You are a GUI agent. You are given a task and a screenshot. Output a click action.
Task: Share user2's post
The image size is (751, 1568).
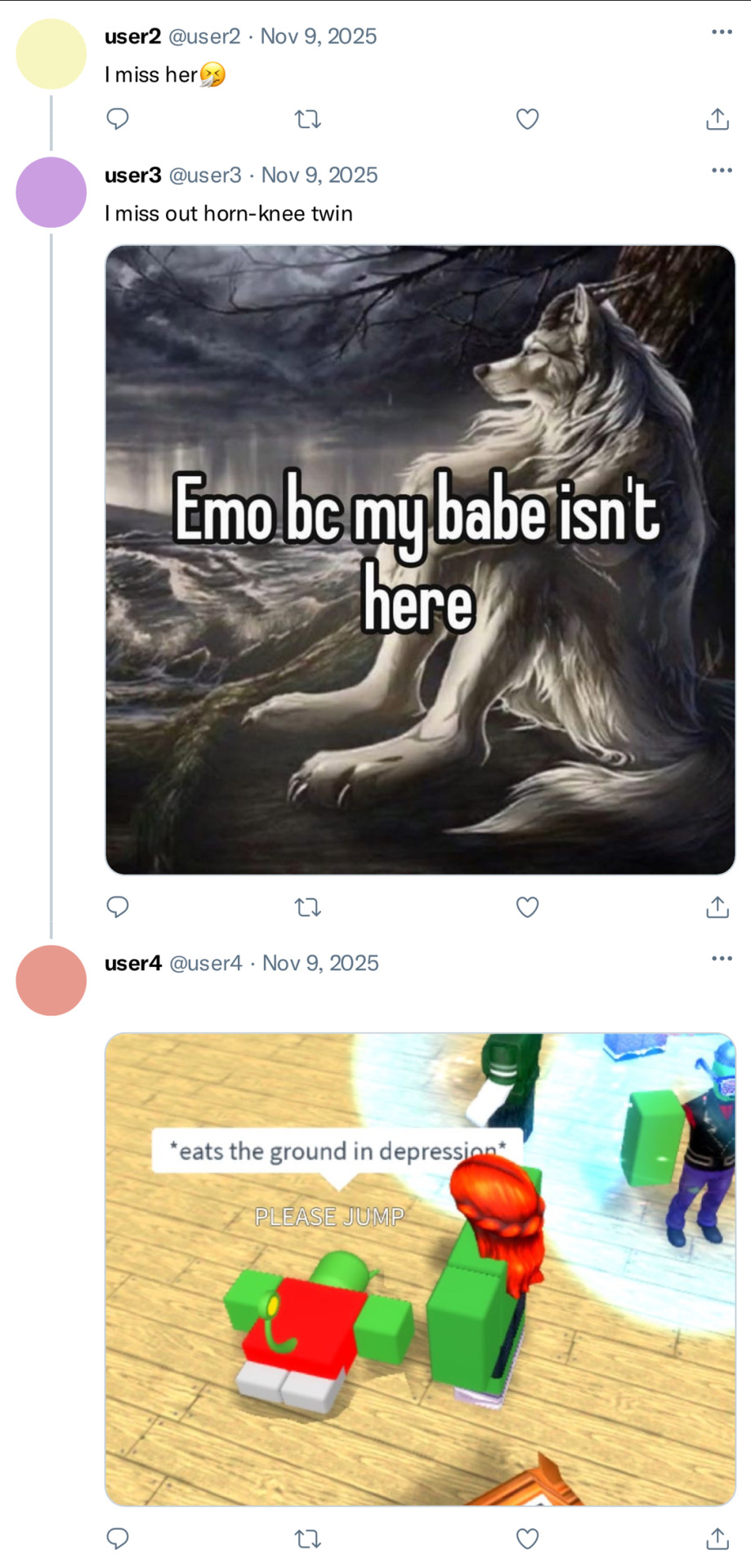click(717, 119)
